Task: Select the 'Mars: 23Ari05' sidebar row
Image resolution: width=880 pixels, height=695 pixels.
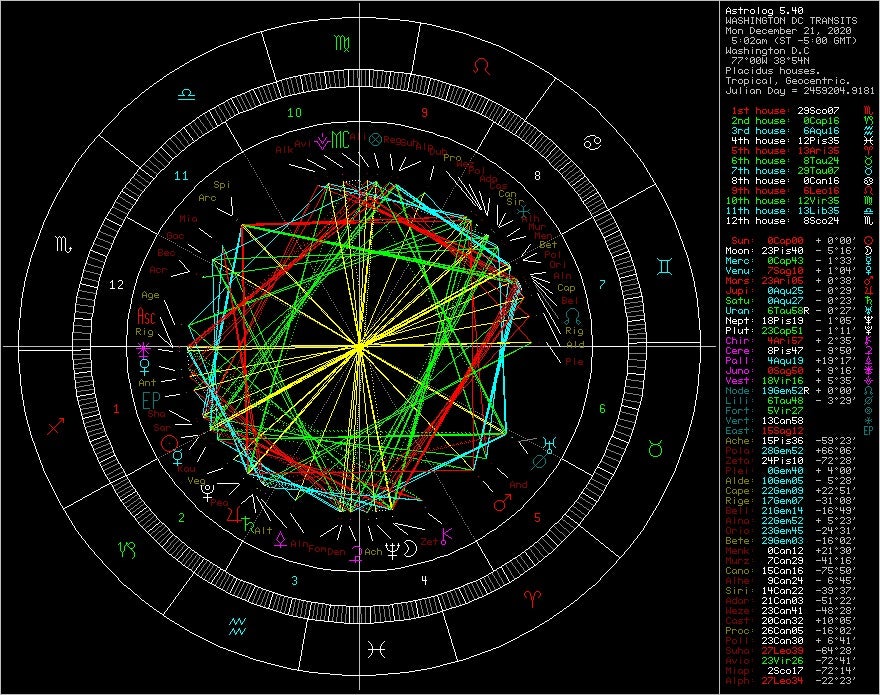Action: tap(800, 281)
